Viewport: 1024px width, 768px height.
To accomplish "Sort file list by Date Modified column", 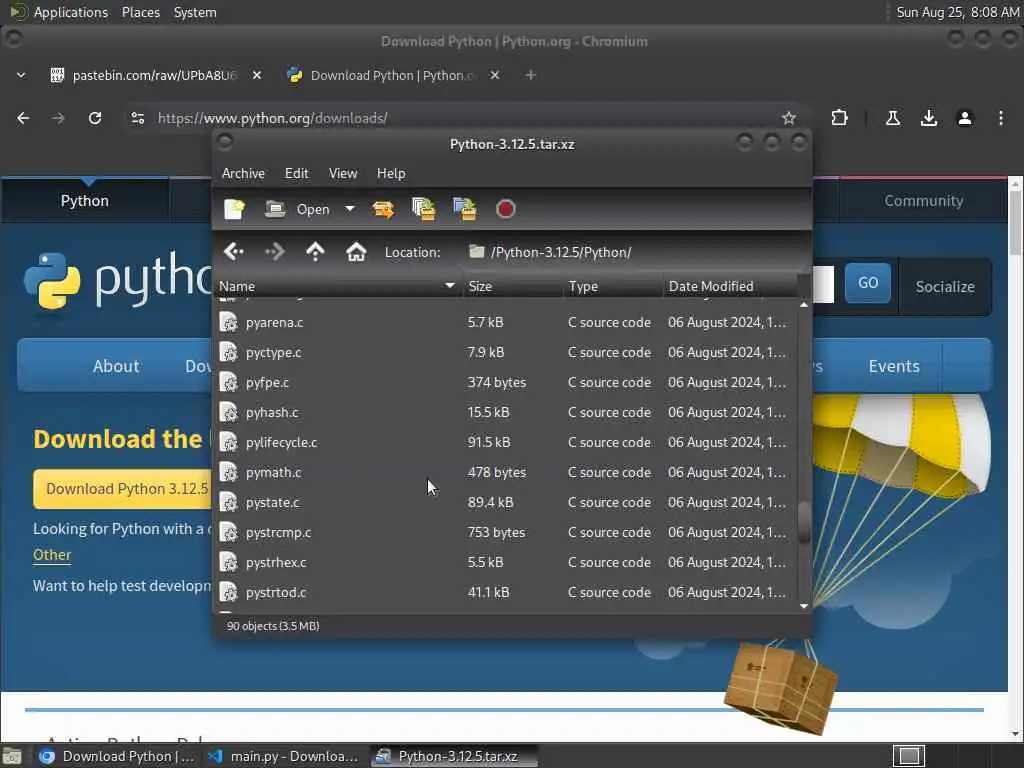I will pos(730,286).
